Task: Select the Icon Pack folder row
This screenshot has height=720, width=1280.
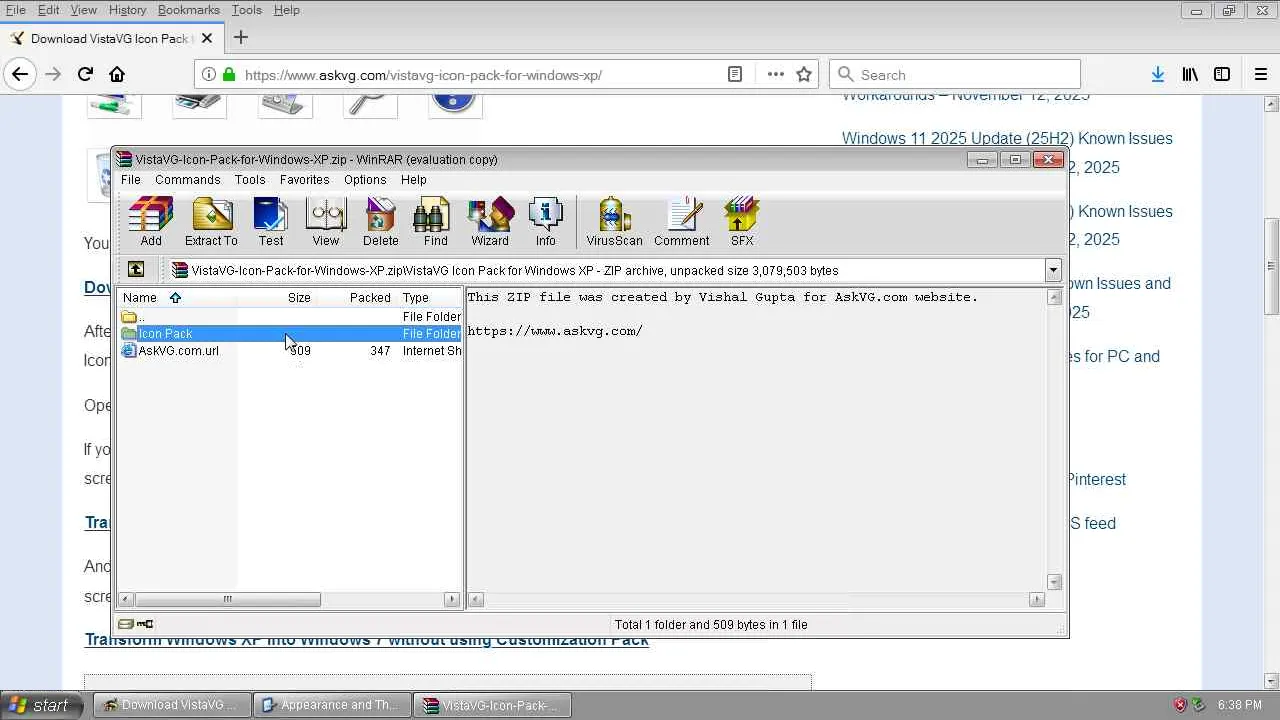Action: [290, 333]
